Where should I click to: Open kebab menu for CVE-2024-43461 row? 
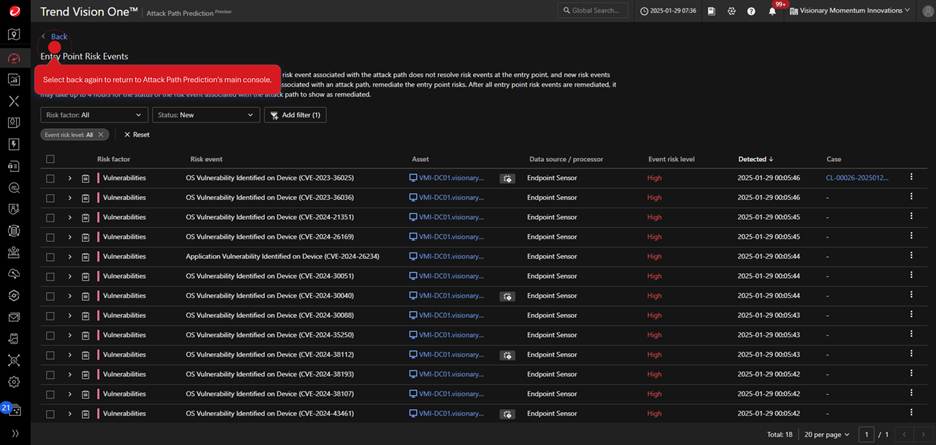911,412
